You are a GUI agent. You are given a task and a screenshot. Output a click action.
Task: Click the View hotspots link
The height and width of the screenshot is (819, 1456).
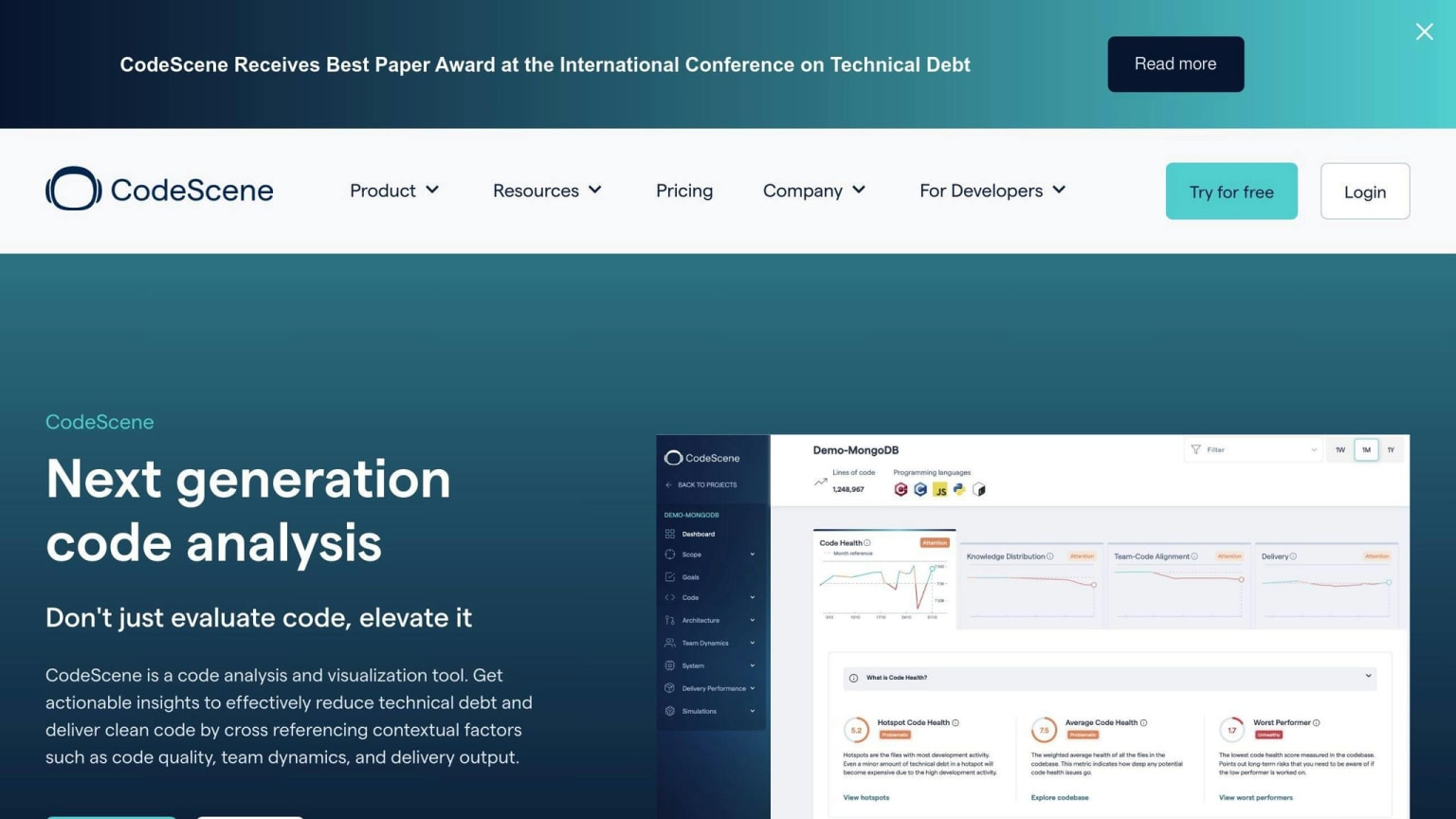pyautogui.click(x=866, y=797)
